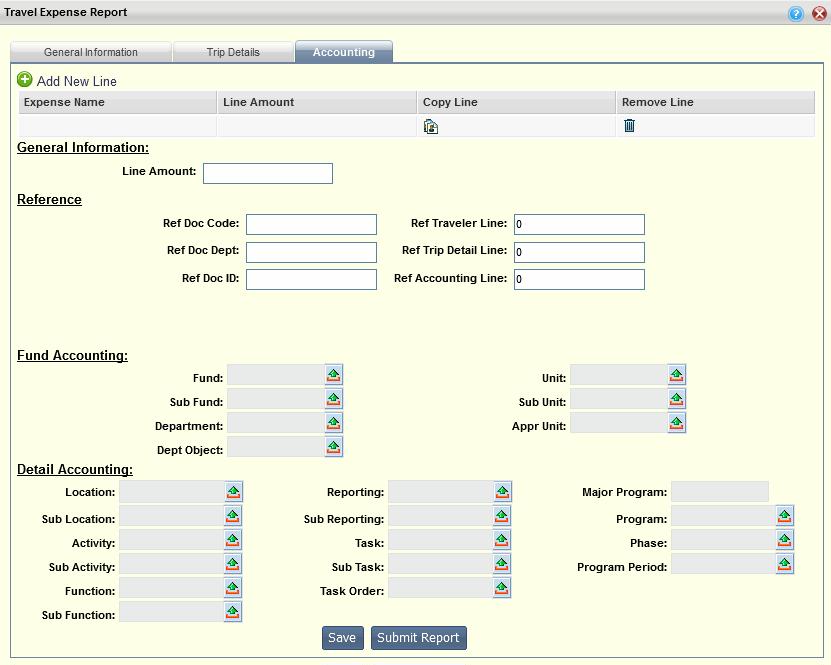Click the Remove Line trash icon
Viewport: 831px width, 665px height.
point(629,126)
